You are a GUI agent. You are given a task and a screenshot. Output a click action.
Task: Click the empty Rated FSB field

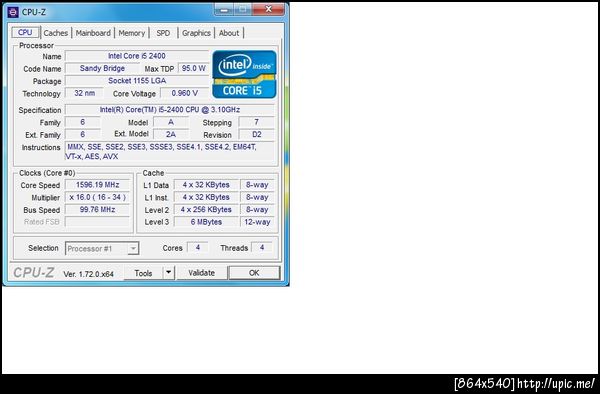pos(98,222)
